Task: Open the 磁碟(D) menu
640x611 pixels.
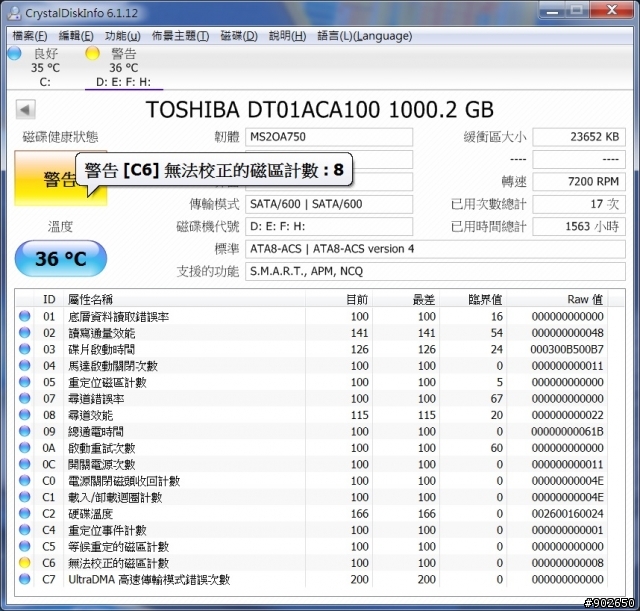Action: (x=239, y=36)
